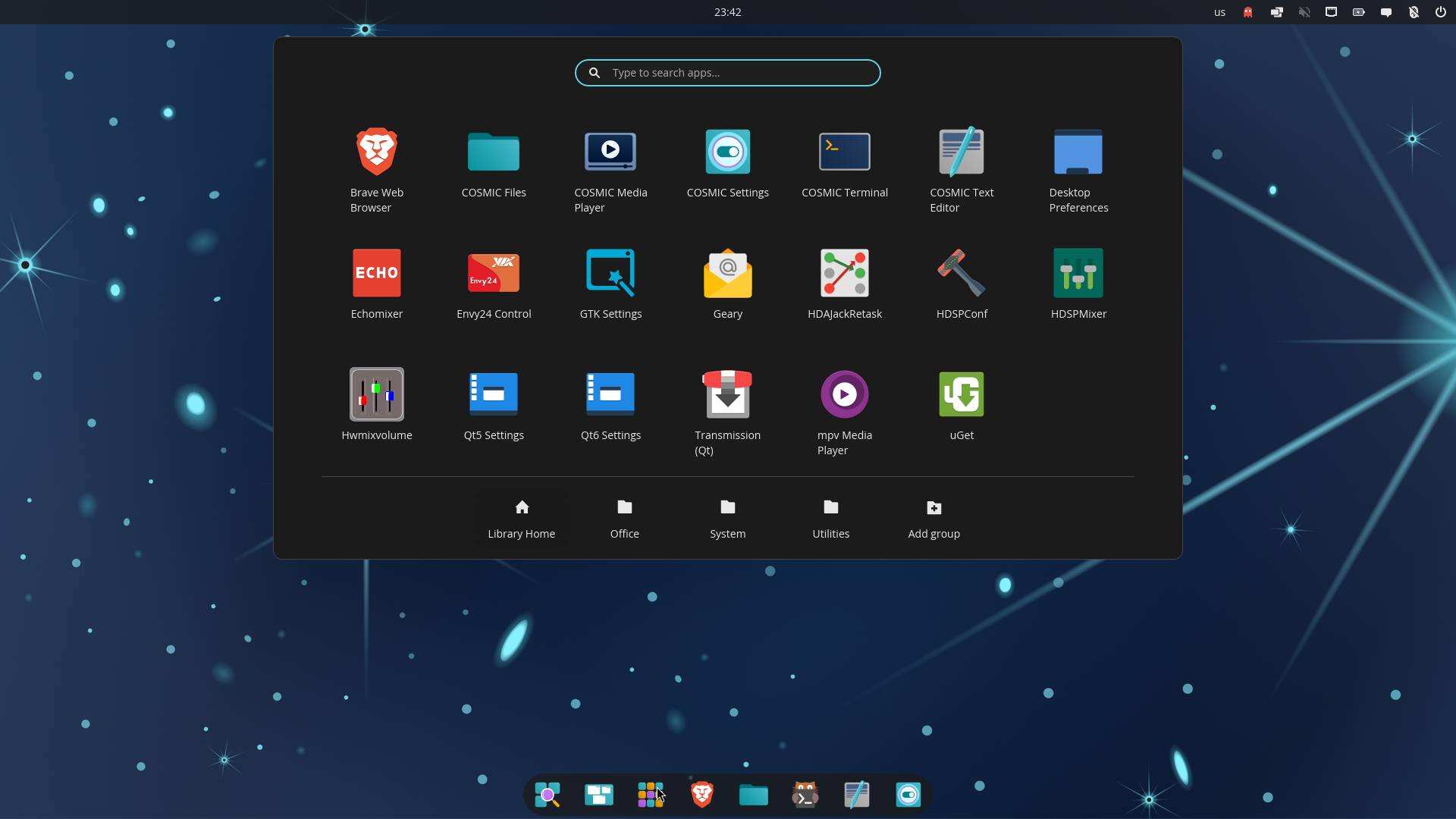Screen dimensions: 1456x819
Task: Open the battery indicator in top panel
Action: [1359, 12]
